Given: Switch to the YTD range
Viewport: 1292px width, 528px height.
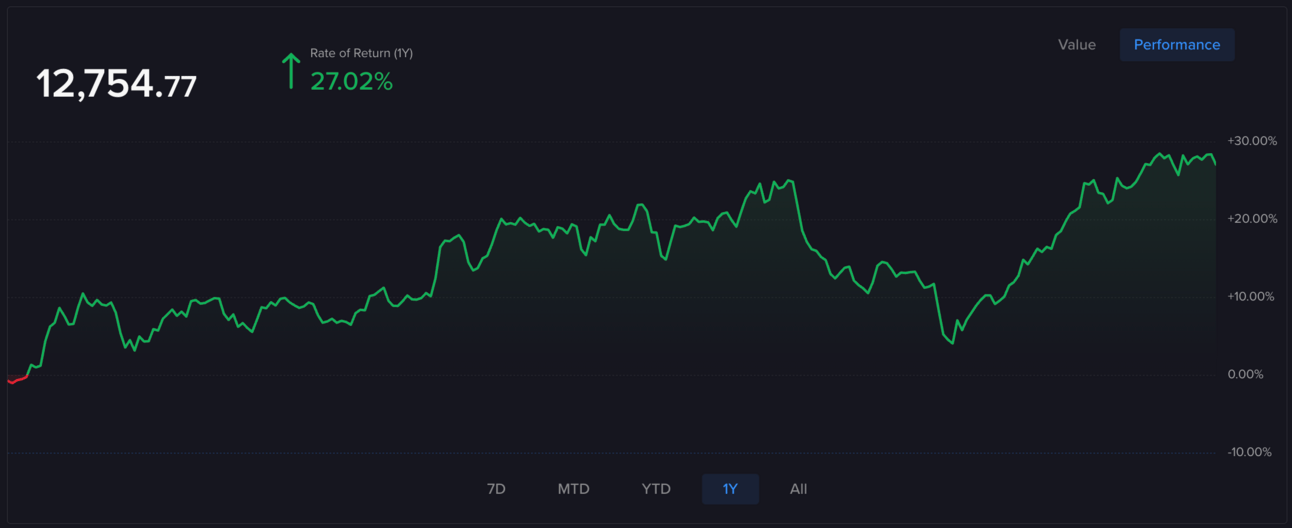Looking at the screenshot, I should point(656,489).
